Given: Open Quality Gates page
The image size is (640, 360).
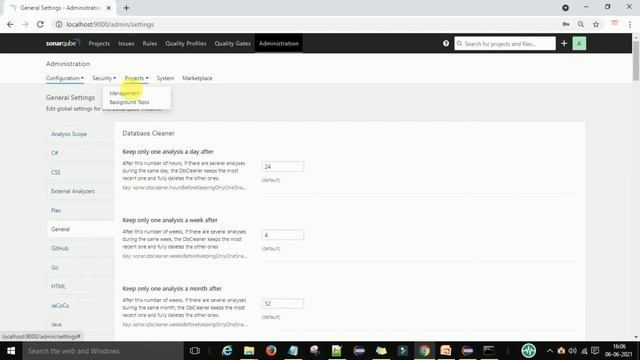Looking at the screenshot, I should tap(233, 43).
